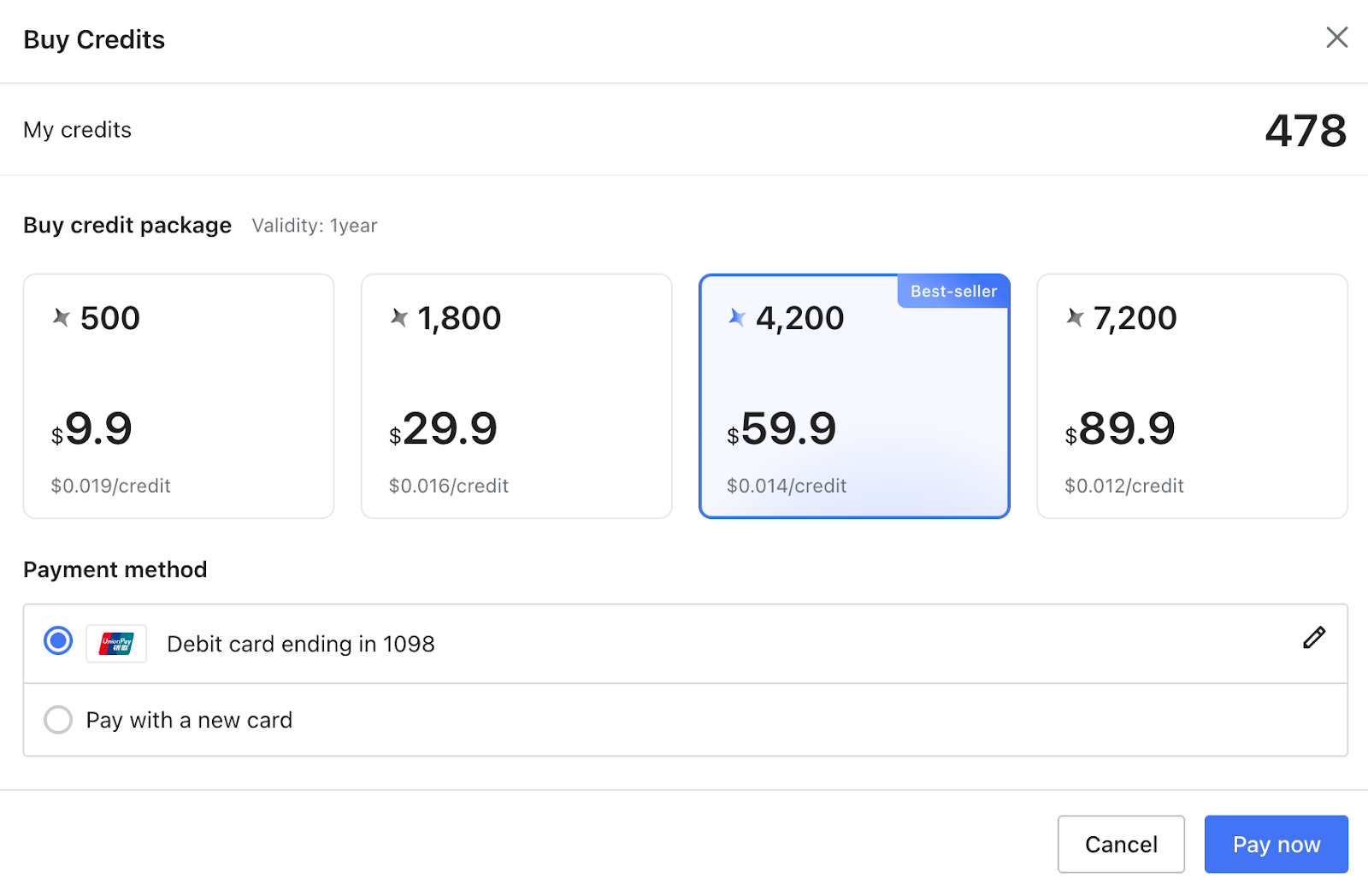
Task: Edit the saved debit card with pencil icon
Action: [x=1314, y=638]
